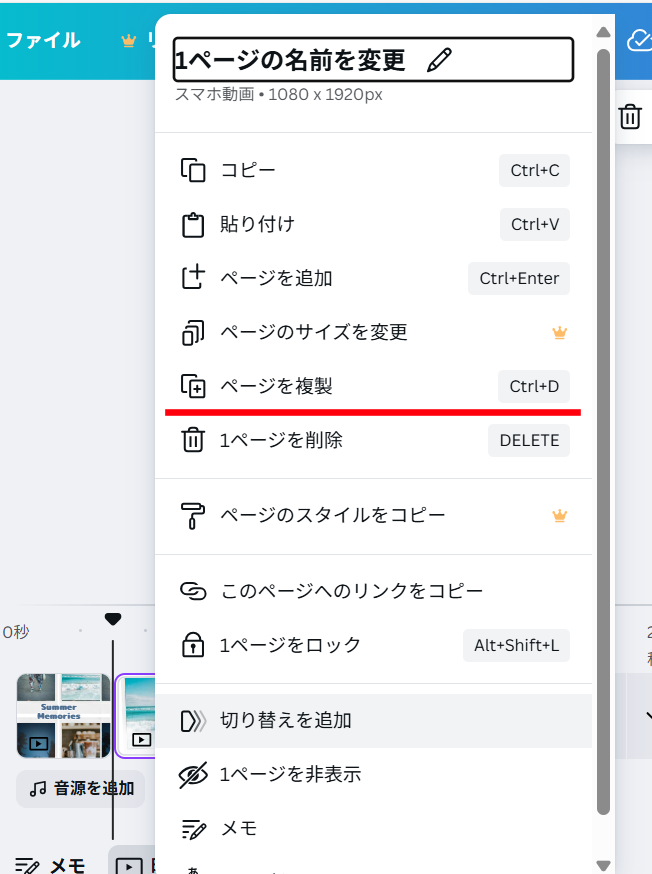652x874 pixels.
Task: Click the link icon for copying page link
Action: [193, 591]
